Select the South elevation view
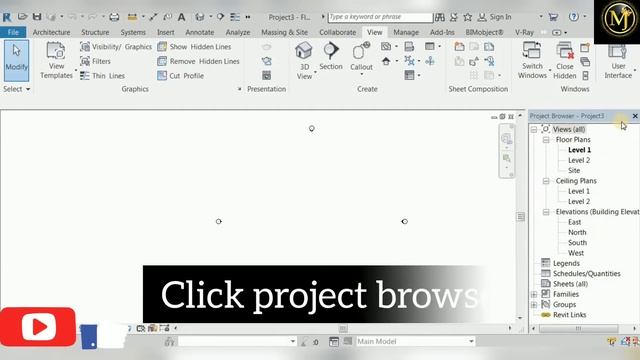640x360 pixels. point(577,242)
